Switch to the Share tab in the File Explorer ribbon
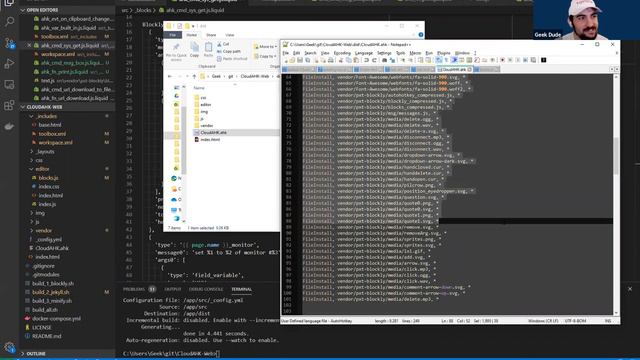 pyautogui.click(x=211, y=35)
